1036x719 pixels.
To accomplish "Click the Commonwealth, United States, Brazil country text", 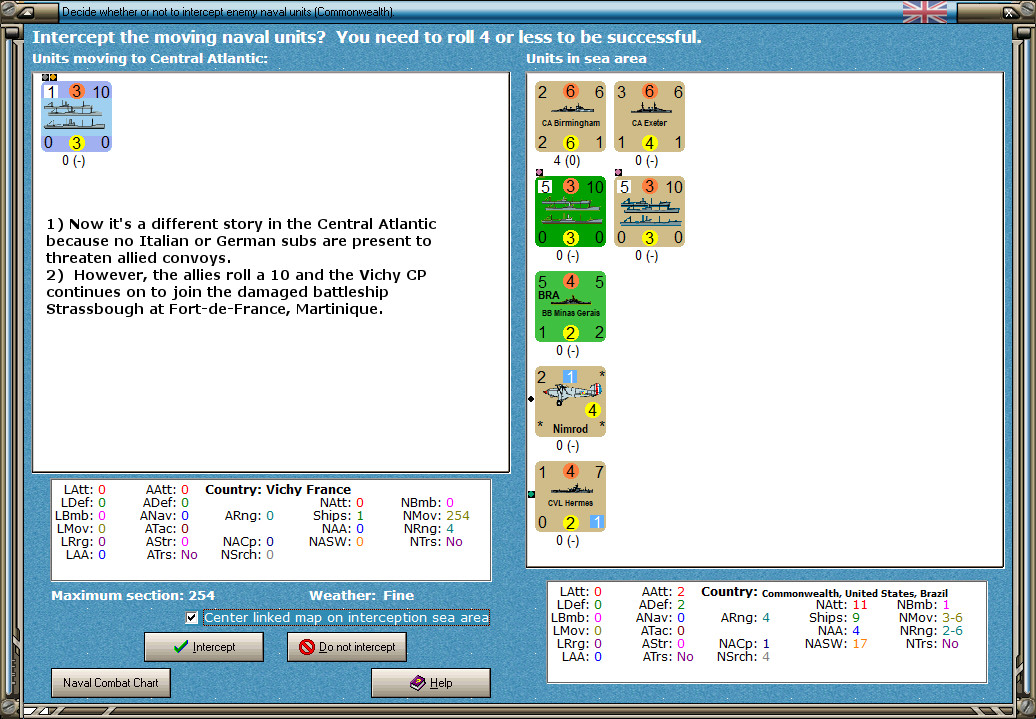I will (855, 593).
